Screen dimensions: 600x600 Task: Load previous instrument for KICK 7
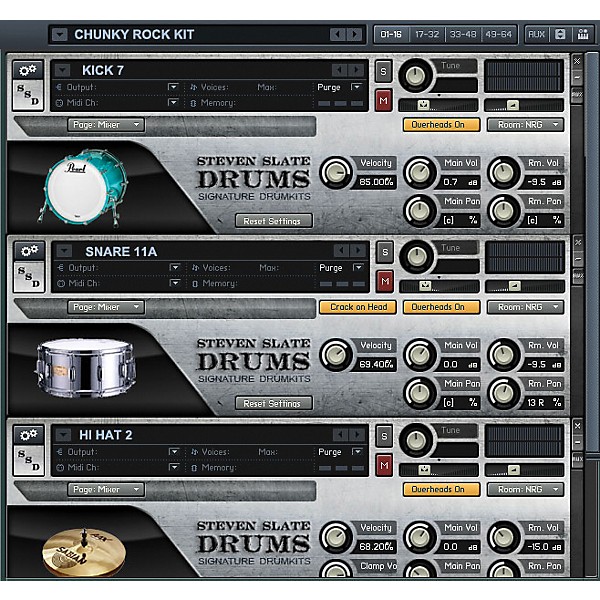click(x=339, y=70)
